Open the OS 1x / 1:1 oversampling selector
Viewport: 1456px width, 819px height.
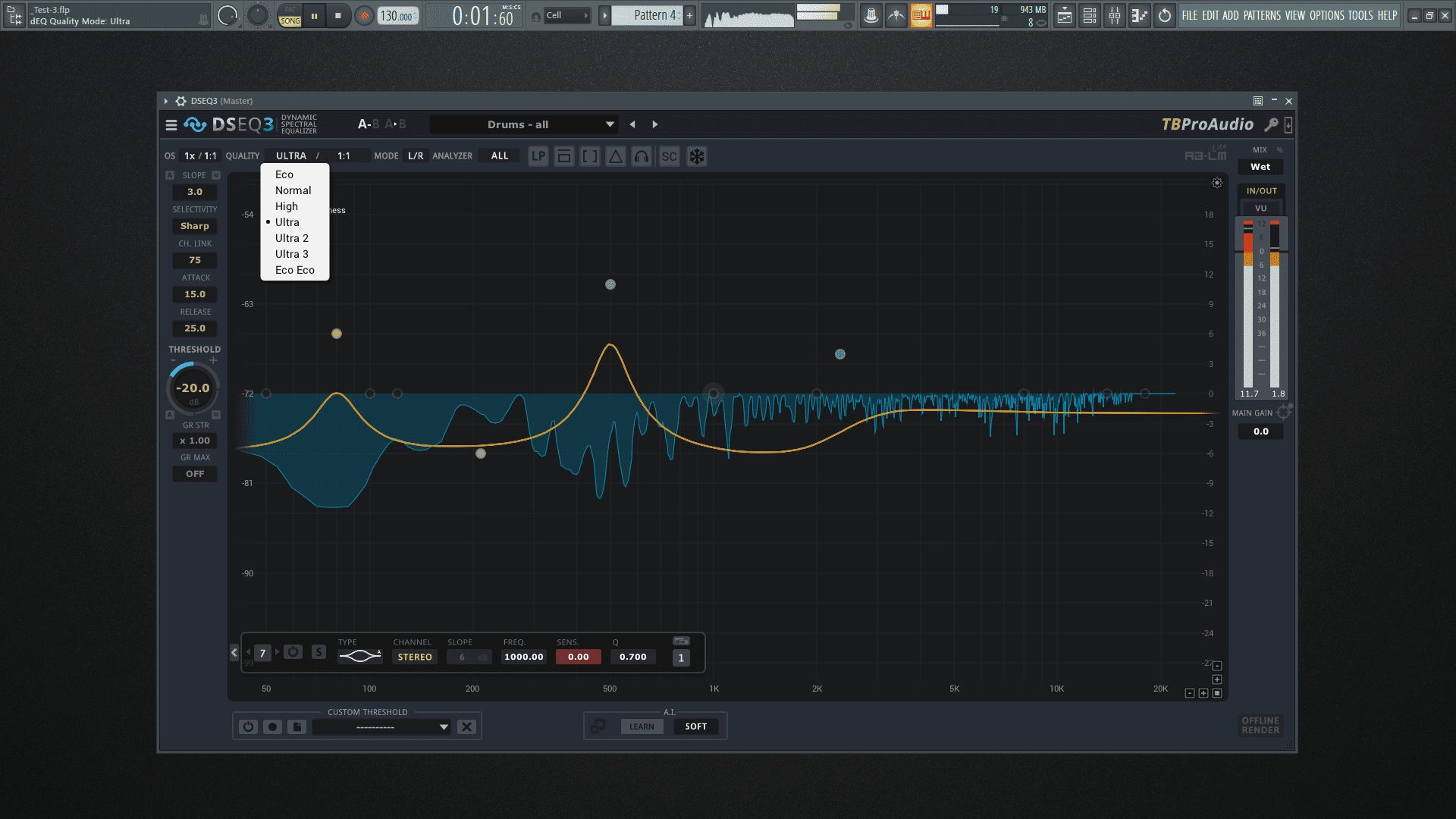200,156
